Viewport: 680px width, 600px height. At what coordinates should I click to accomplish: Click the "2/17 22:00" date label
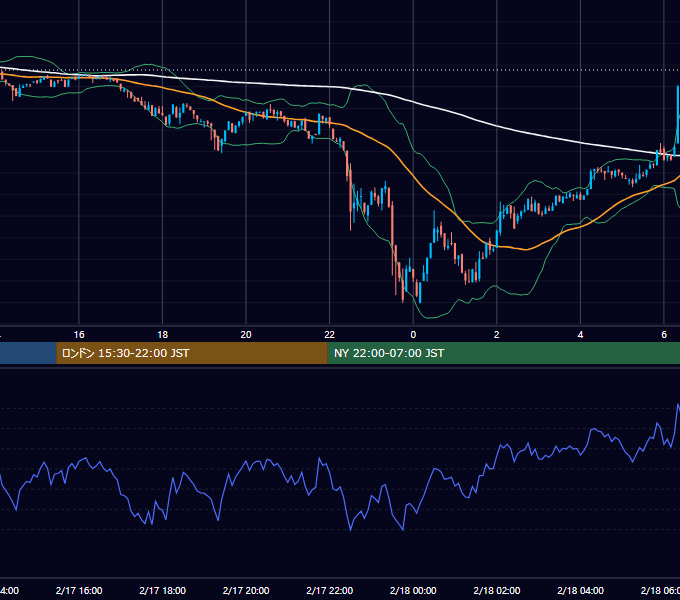click(x=330, y=590)
